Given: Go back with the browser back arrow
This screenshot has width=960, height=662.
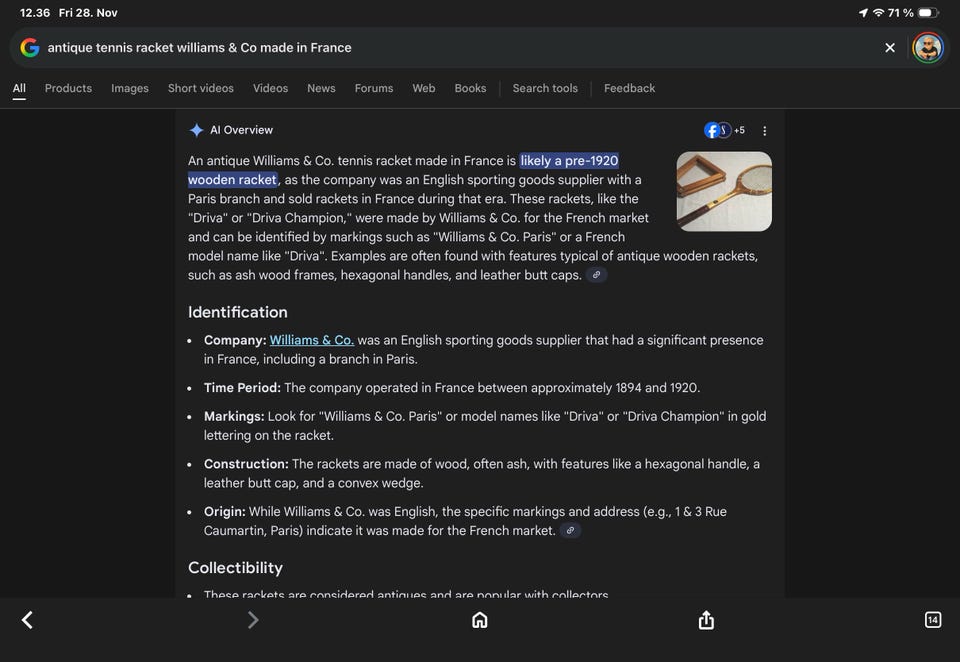Looking at the screenshot, I should click(28, 620).
